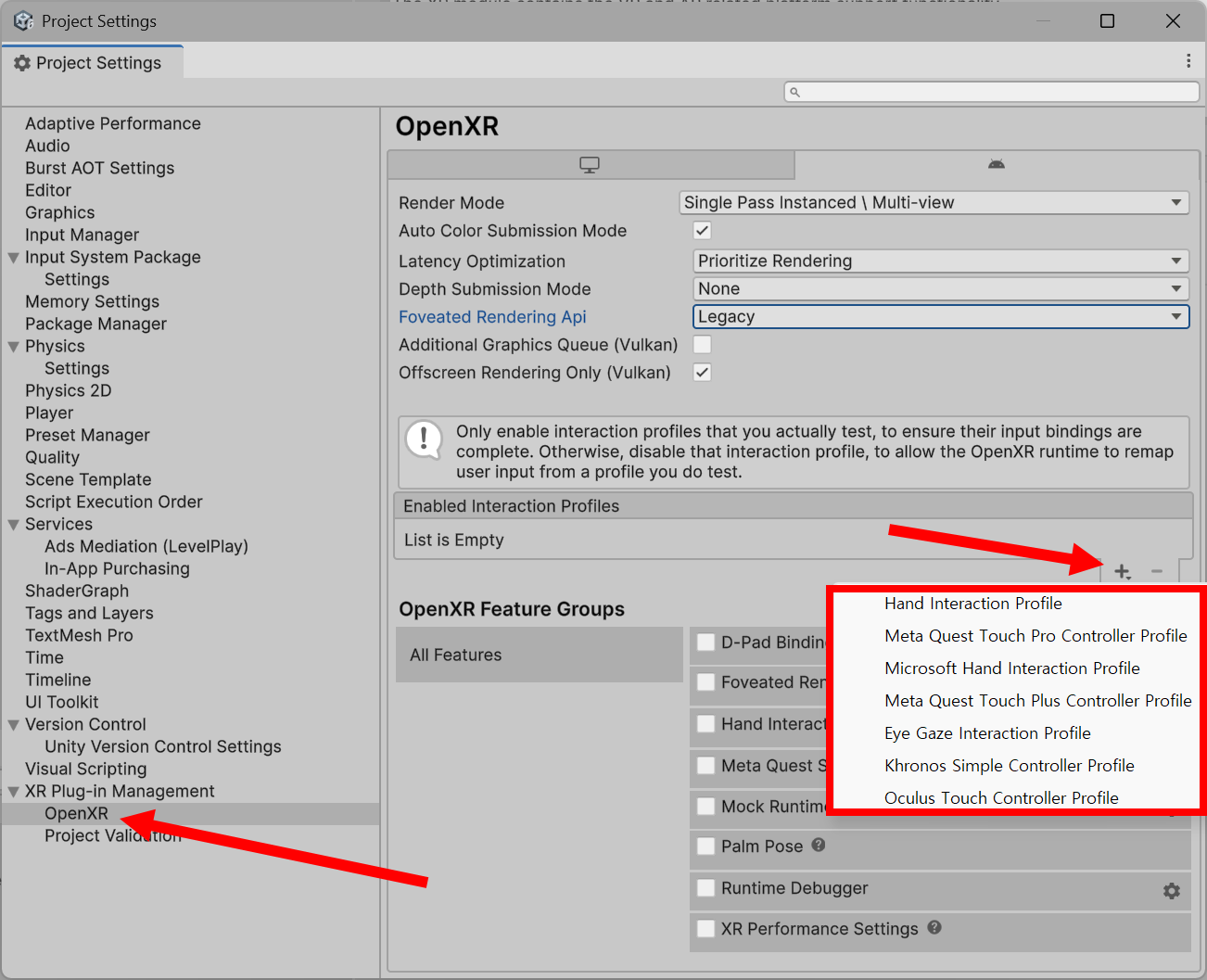
Task: Collapse the Version Control tree node
Action: click(x=14, y=725)
